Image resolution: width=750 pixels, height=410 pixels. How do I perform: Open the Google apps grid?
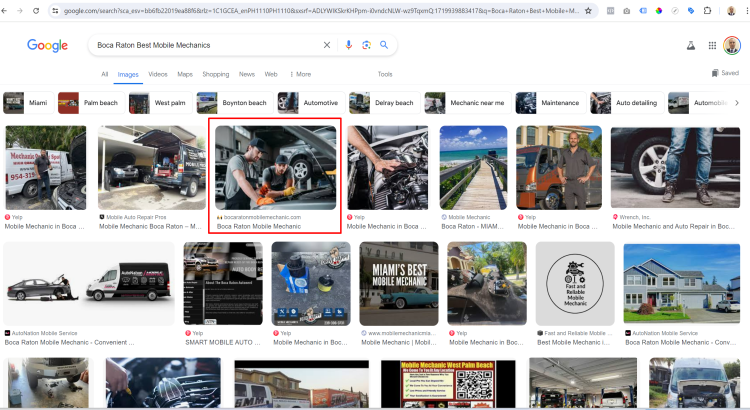coord(712,45)
